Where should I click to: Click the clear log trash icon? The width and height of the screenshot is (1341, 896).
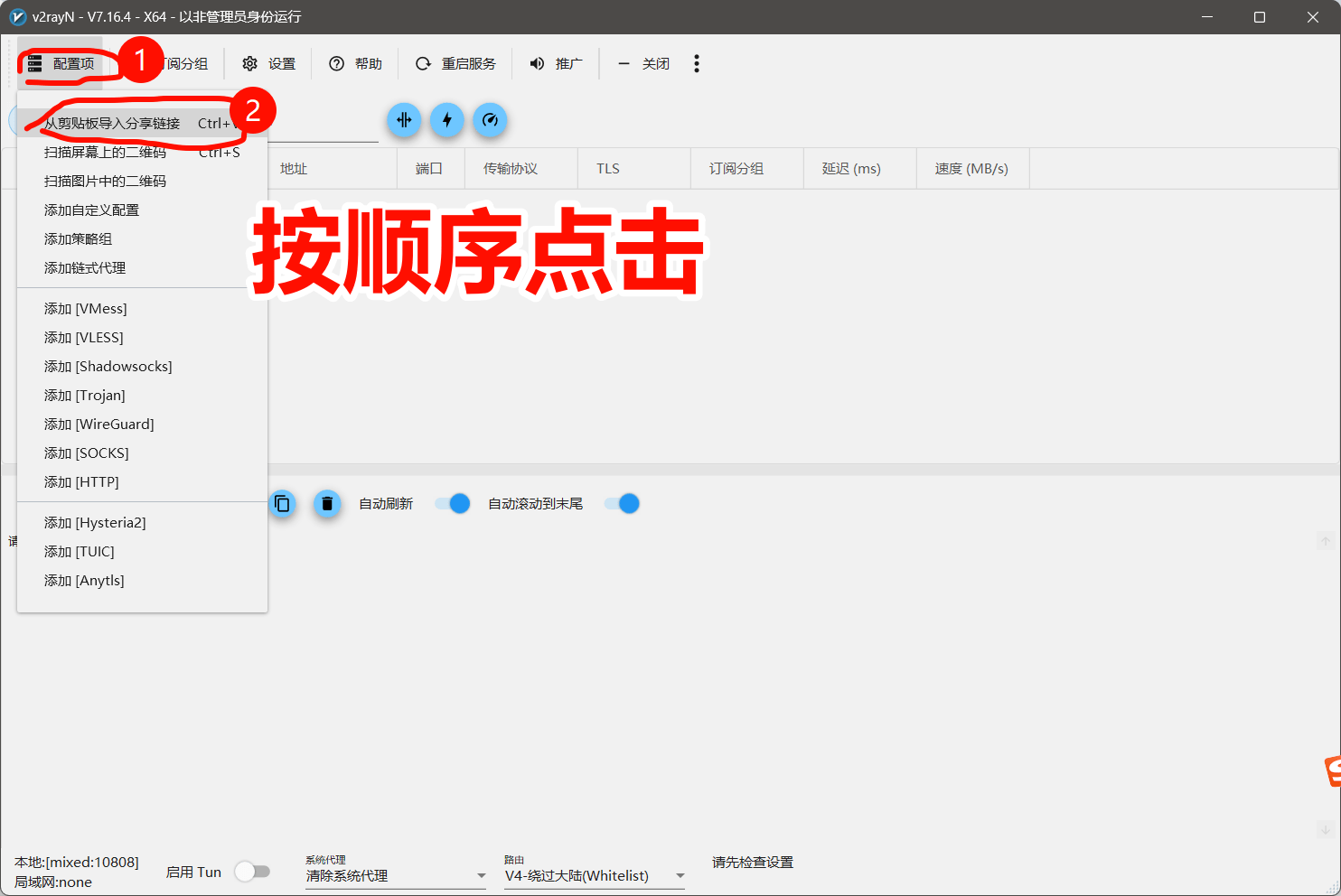pos(327,503)
